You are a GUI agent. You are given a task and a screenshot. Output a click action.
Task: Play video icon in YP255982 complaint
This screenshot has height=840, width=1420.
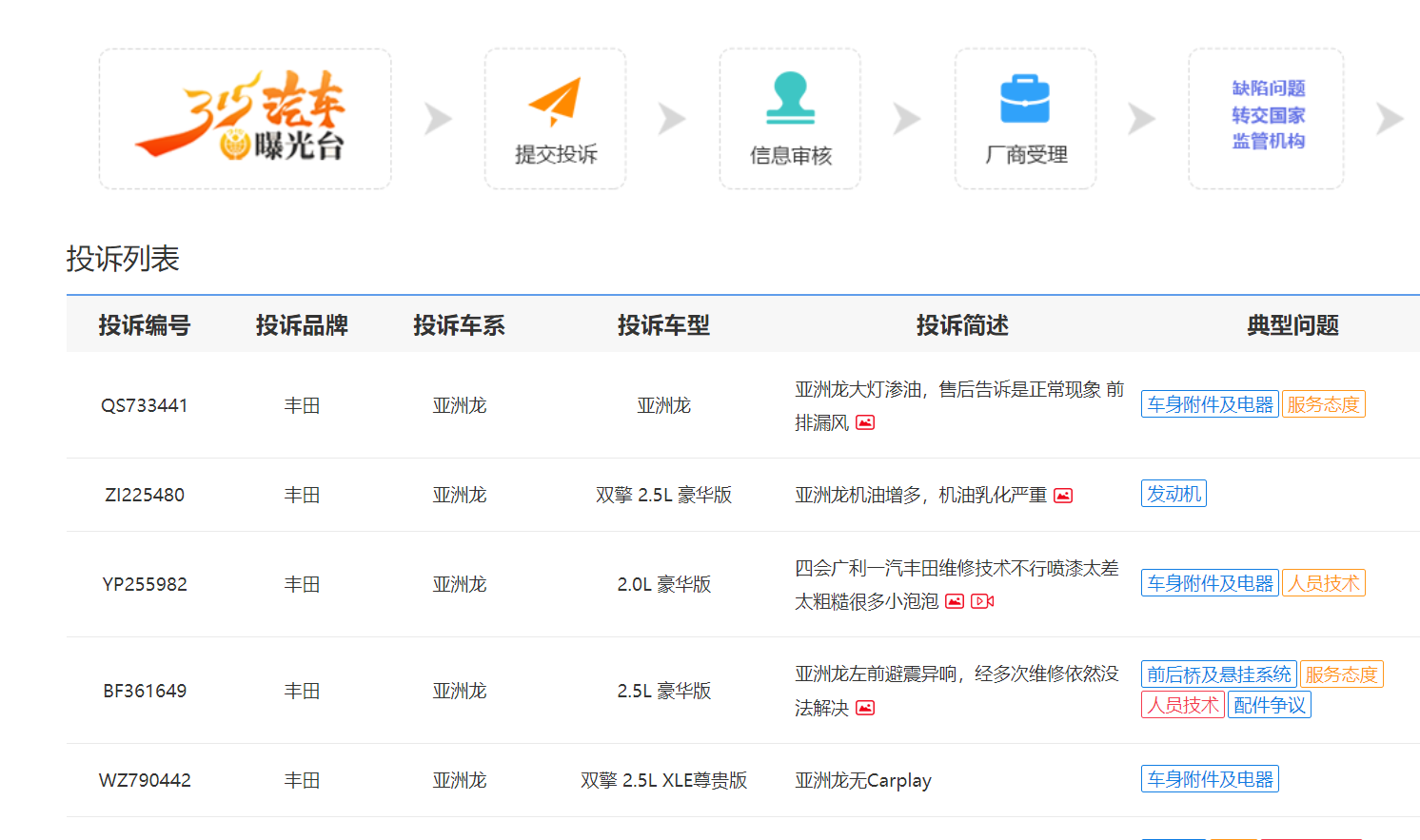(982, 601)
